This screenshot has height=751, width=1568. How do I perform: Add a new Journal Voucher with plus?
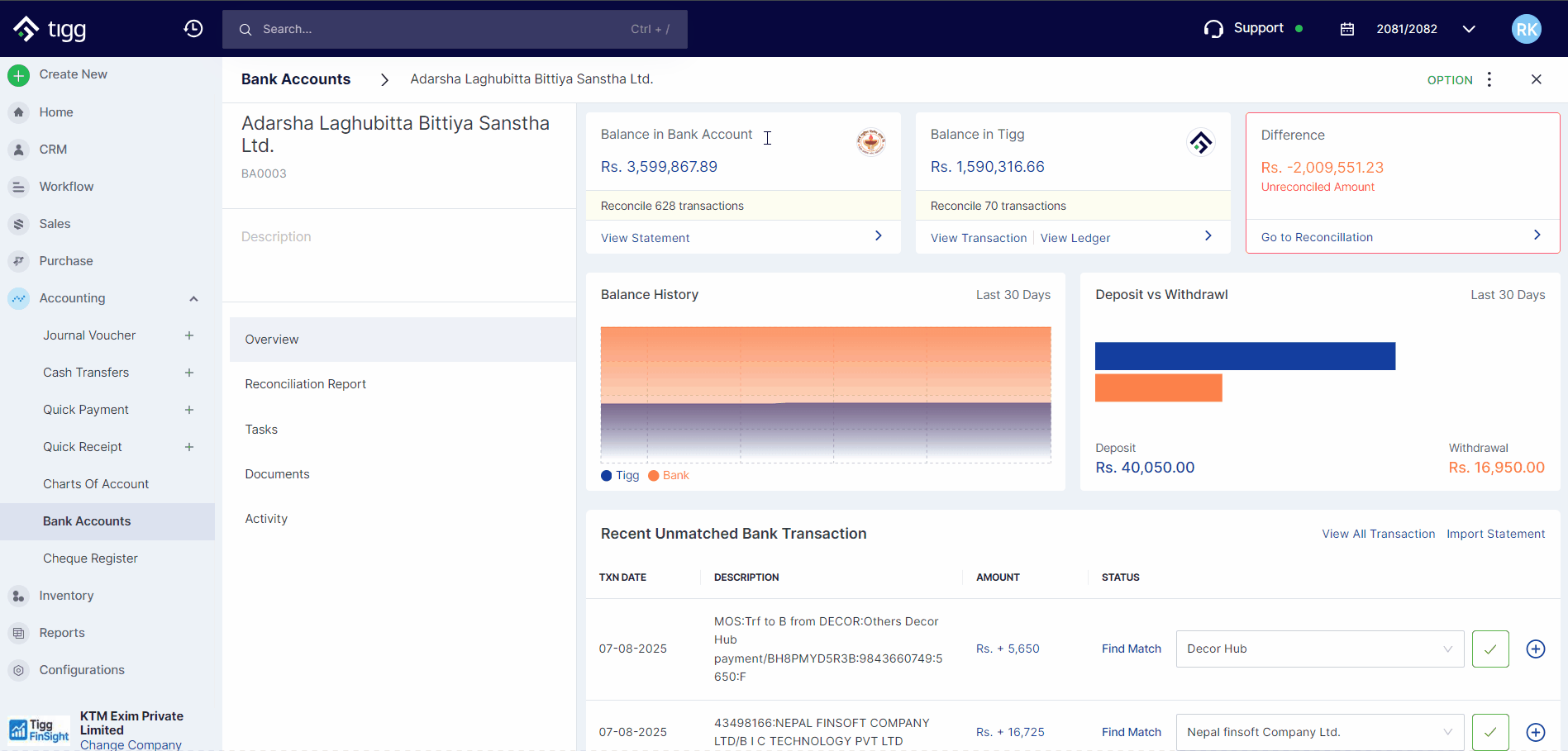[x=189, y=335]
